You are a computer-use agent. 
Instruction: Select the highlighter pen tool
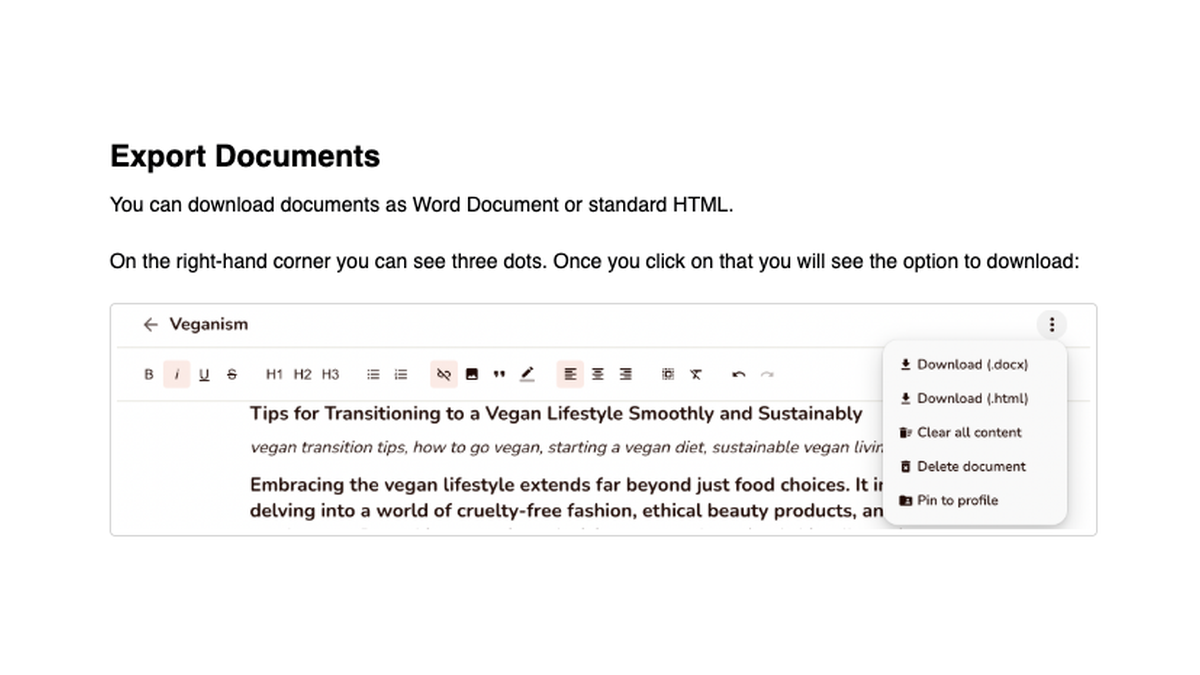click(x=527, y=374)
